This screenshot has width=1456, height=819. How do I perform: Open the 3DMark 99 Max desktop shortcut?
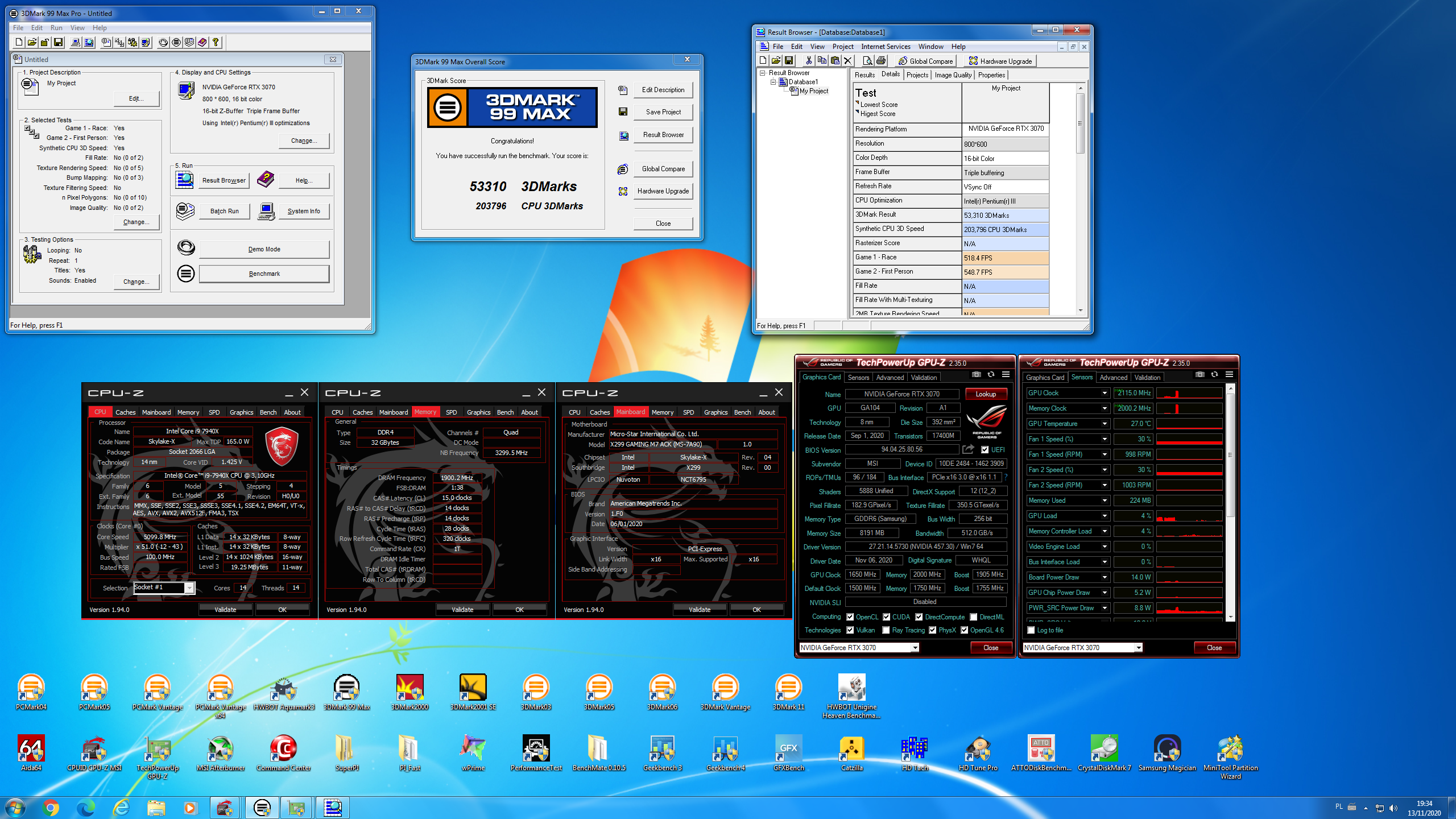click(346, 692)
